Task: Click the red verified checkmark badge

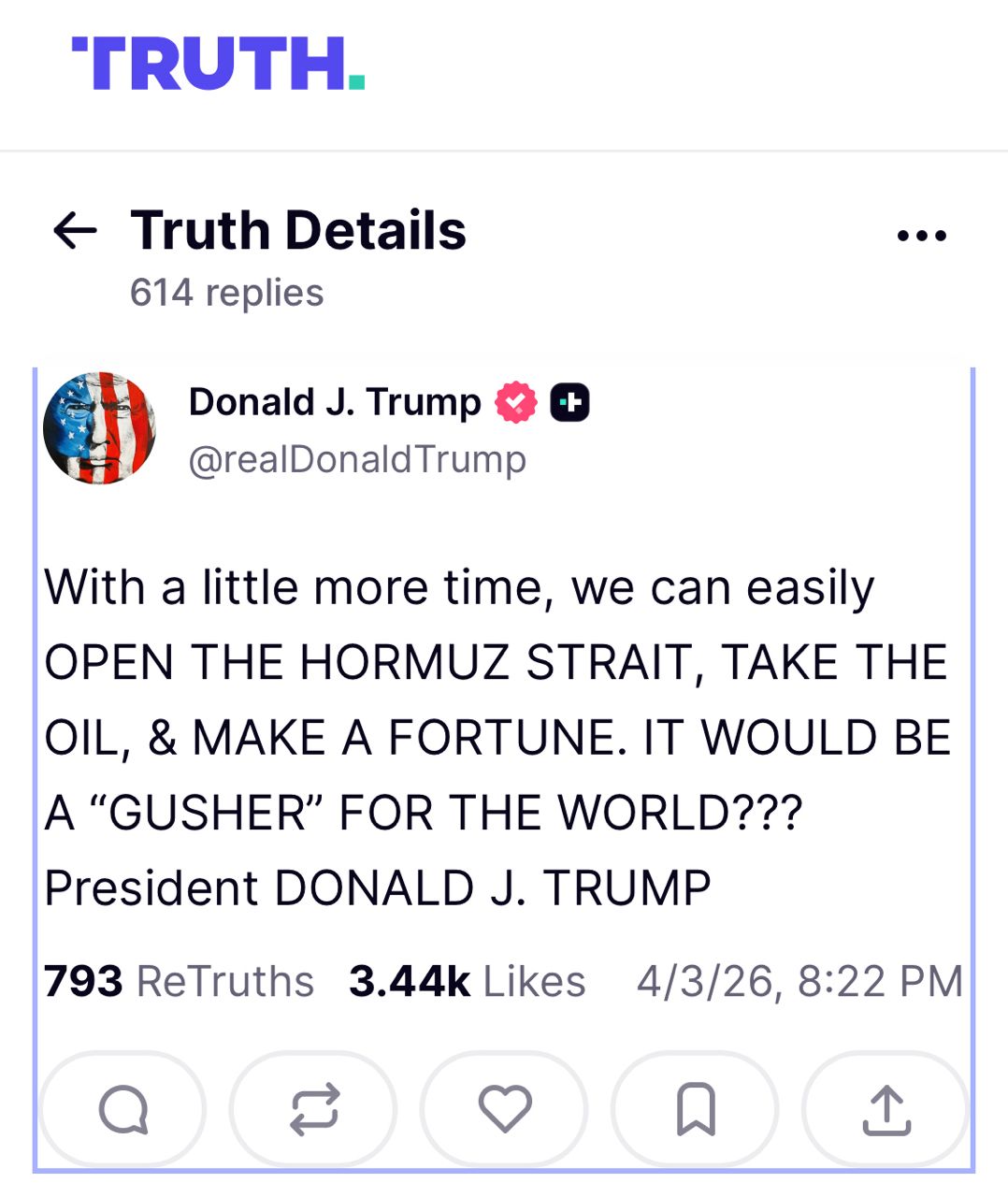Action: [x=516, y=403]
